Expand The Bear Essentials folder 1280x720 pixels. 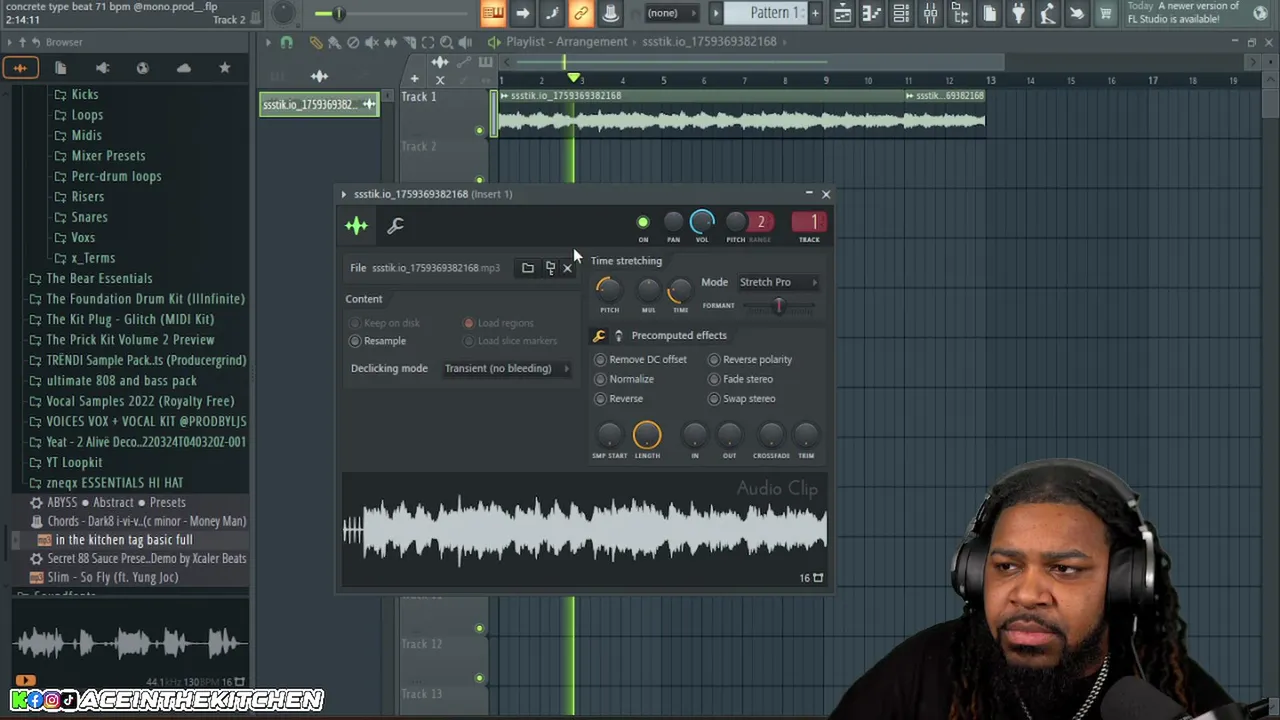[x=99, y=278]
